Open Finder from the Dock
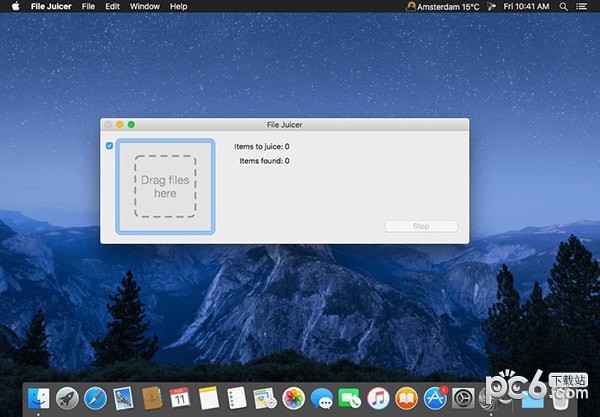 click(x=38, y=398)
